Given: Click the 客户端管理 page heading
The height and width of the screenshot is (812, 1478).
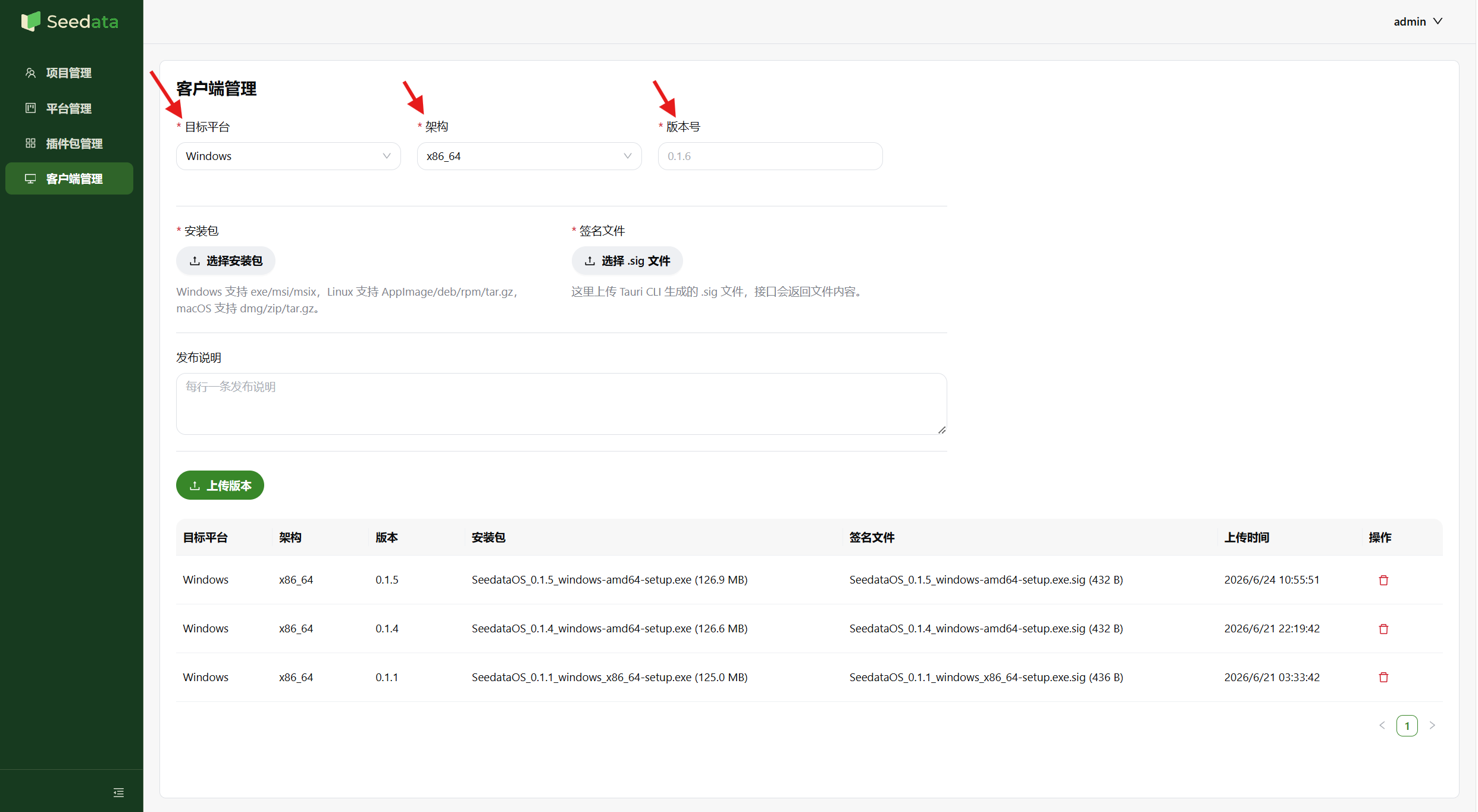Looking at the screenshot, I should click(216, 88).
